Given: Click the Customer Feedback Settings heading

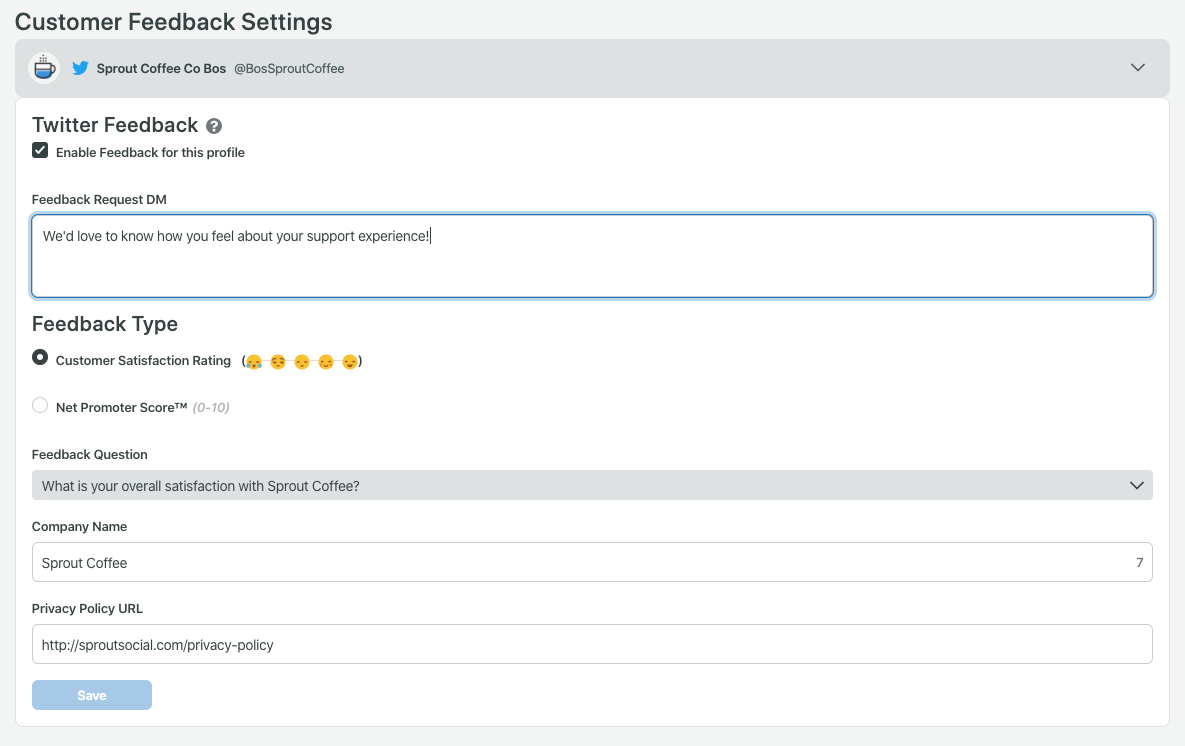Looking at the screenshot, I should pos(174,22).
